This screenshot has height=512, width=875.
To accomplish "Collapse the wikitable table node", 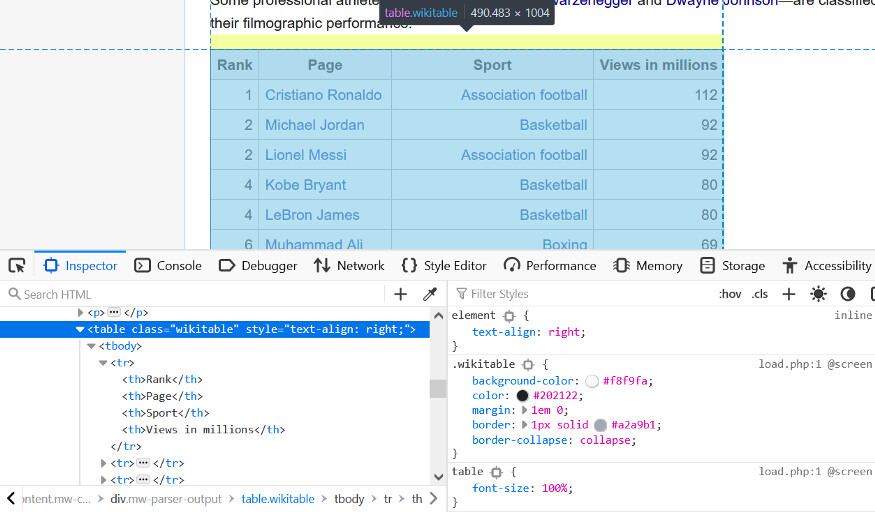I will [x=80, y=329].
